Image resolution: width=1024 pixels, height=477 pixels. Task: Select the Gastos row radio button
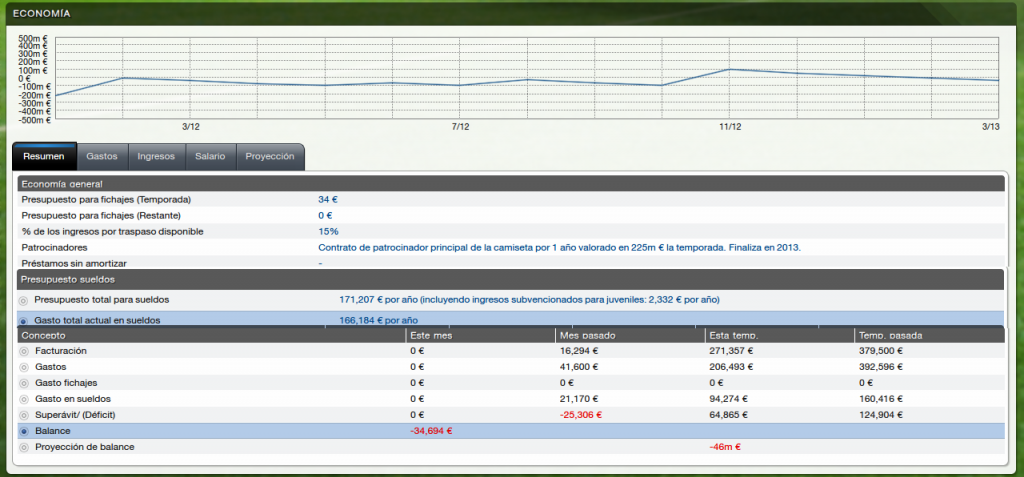(x=24, y=367)
